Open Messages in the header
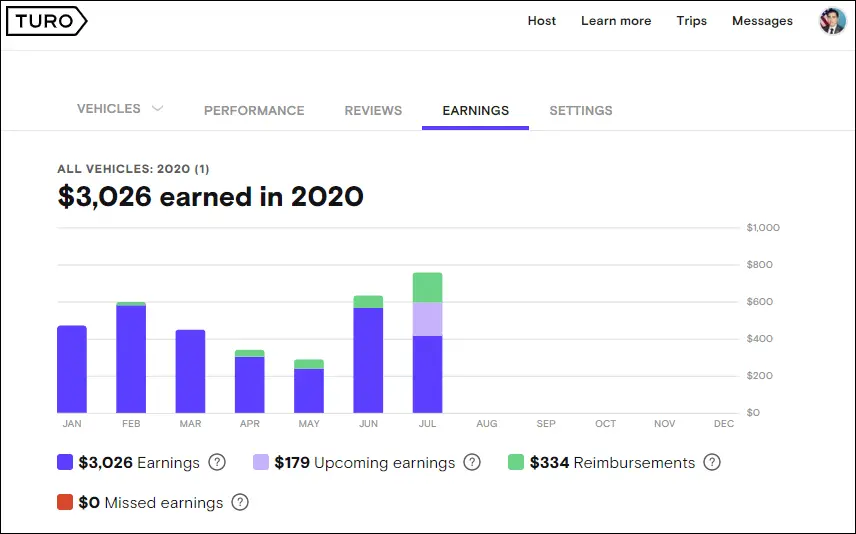The height and width of the screenshot is (534, 856). 762,21
